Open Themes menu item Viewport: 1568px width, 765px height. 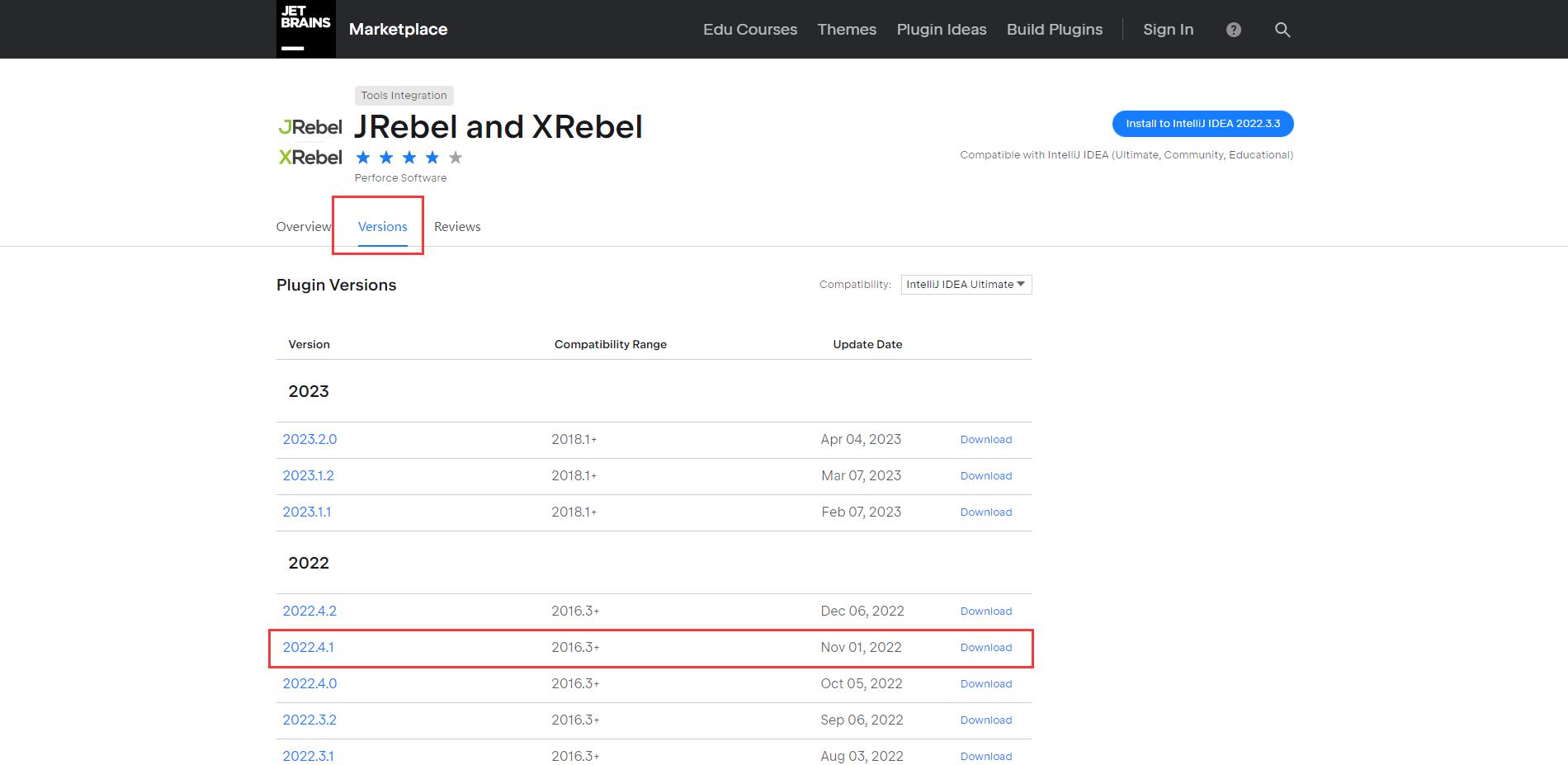(847, 30)
